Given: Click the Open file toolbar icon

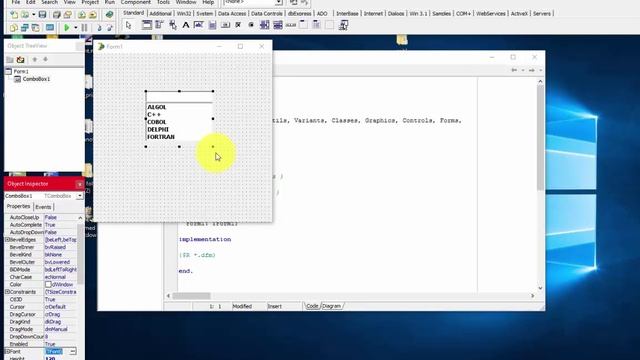Looking at the screenshot, I should click(25, 15).
